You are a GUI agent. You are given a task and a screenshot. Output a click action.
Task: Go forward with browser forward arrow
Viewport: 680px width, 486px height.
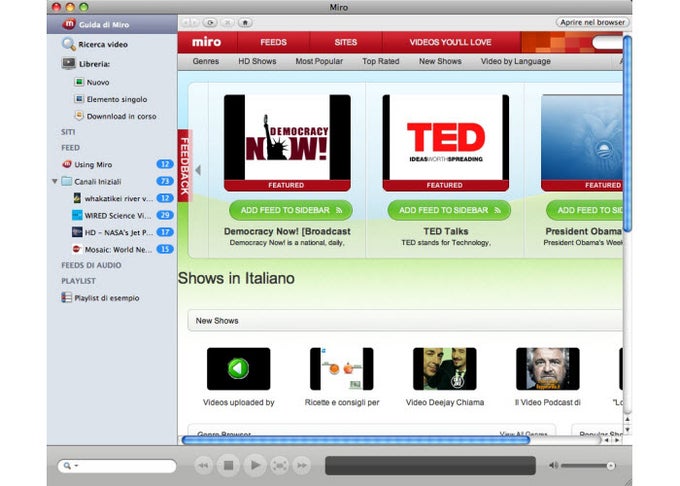coord(196,22)
